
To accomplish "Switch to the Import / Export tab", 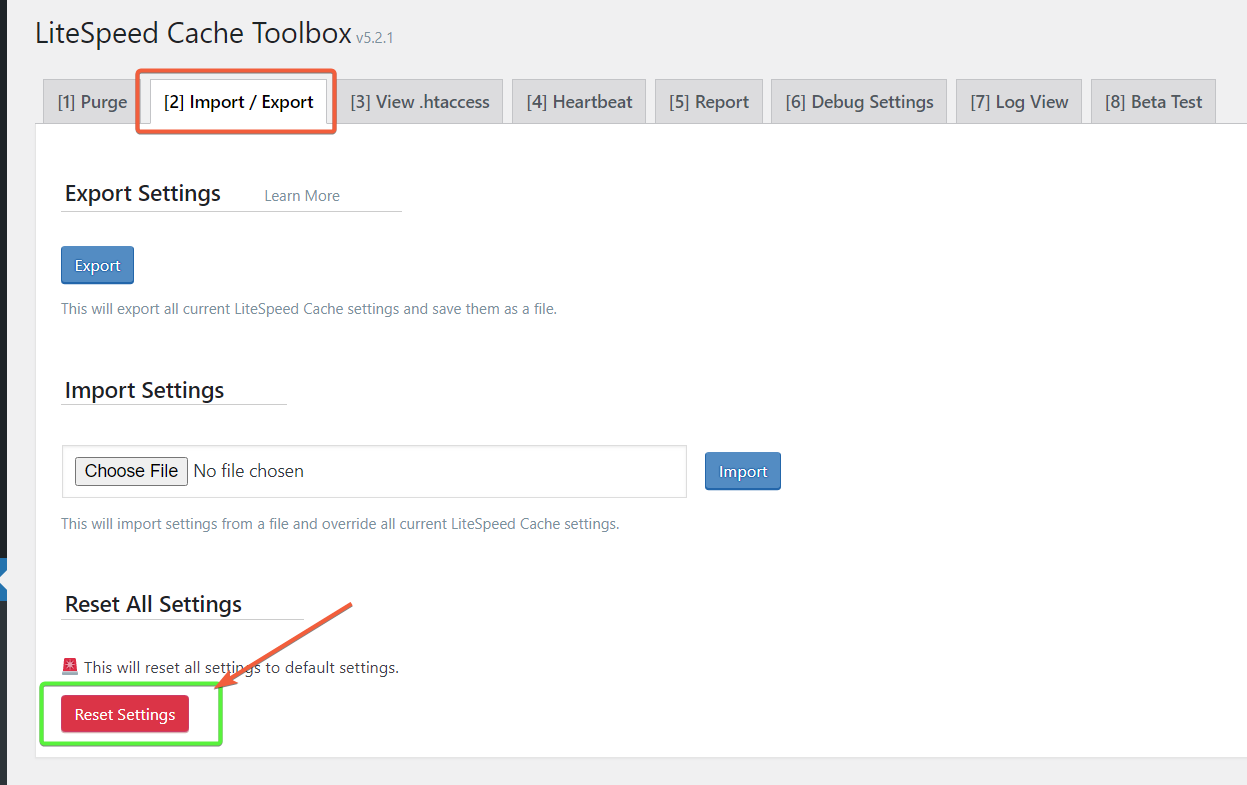I will [x=238, y=102].
